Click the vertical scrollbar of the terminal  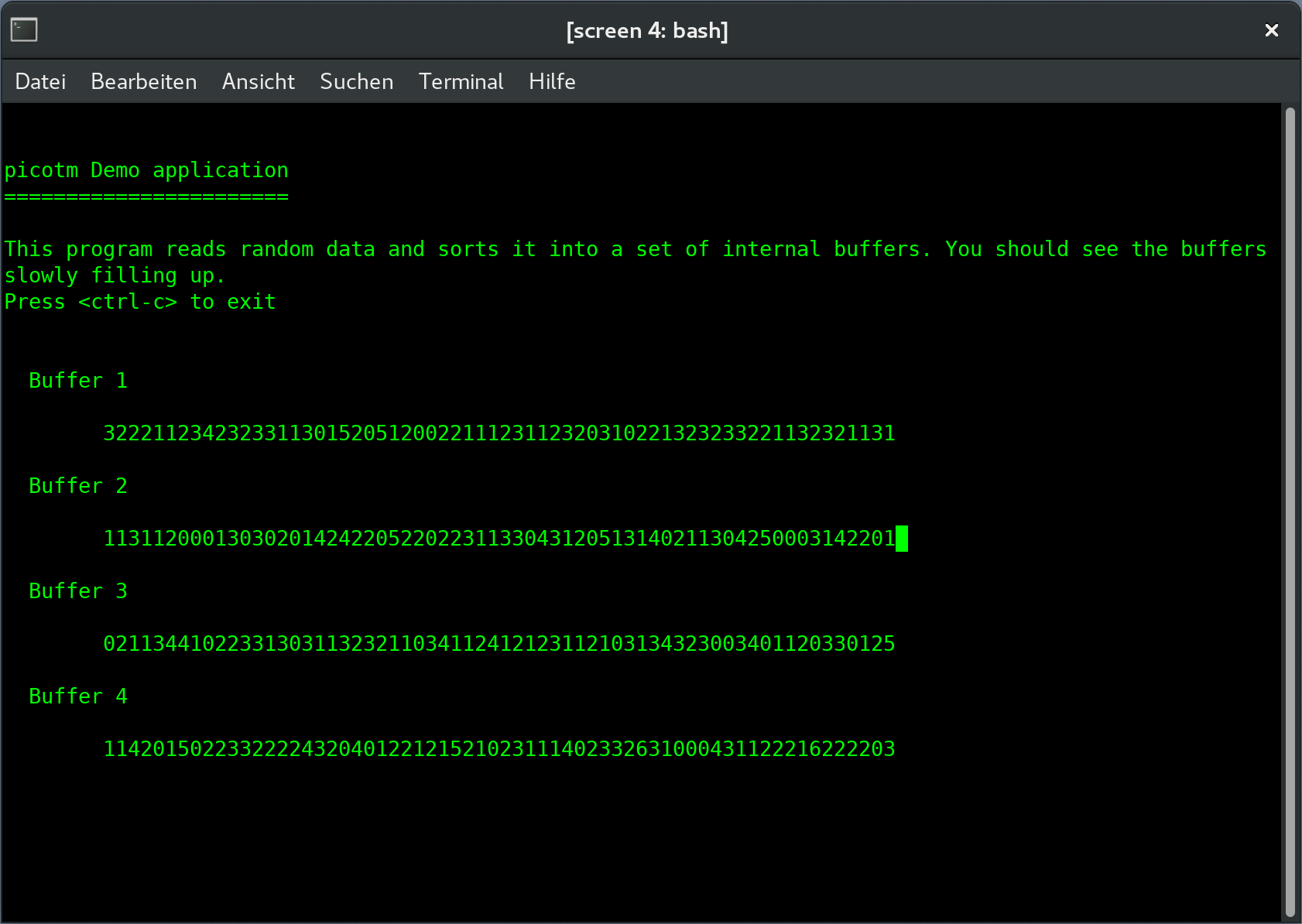[1290, 512]
